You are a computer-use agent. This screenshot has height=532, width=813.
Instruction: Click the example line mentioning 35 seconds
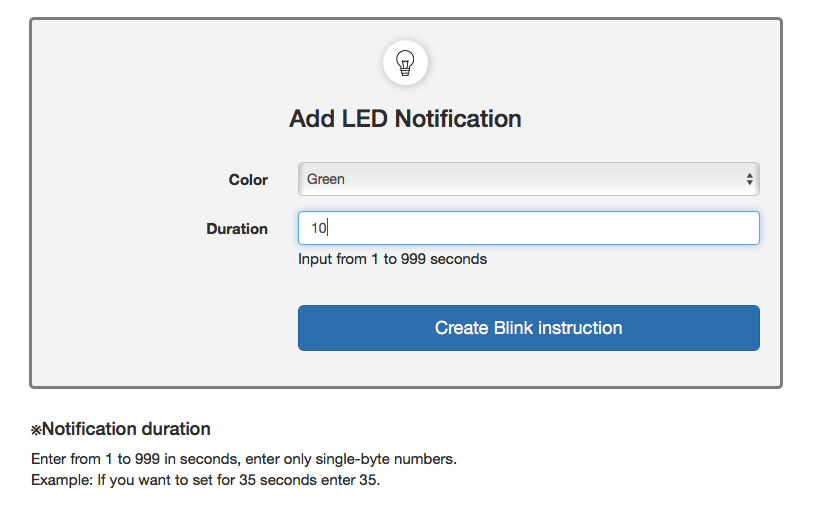tap(205, 480)
